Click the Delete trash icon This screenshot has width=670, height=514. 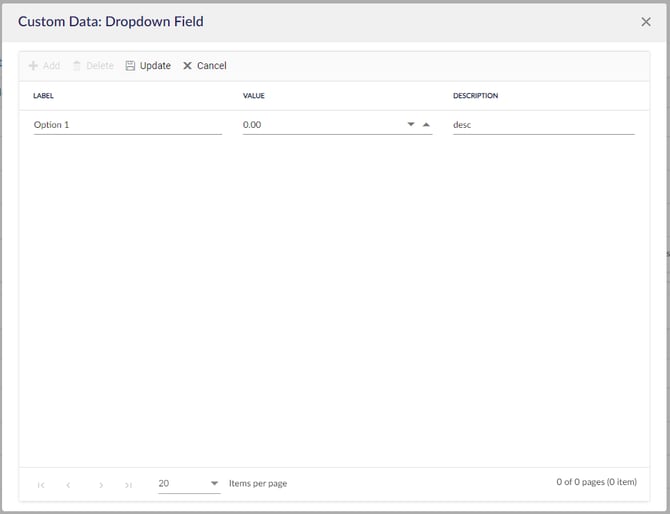pyautogui.click(x=77, y=66)
